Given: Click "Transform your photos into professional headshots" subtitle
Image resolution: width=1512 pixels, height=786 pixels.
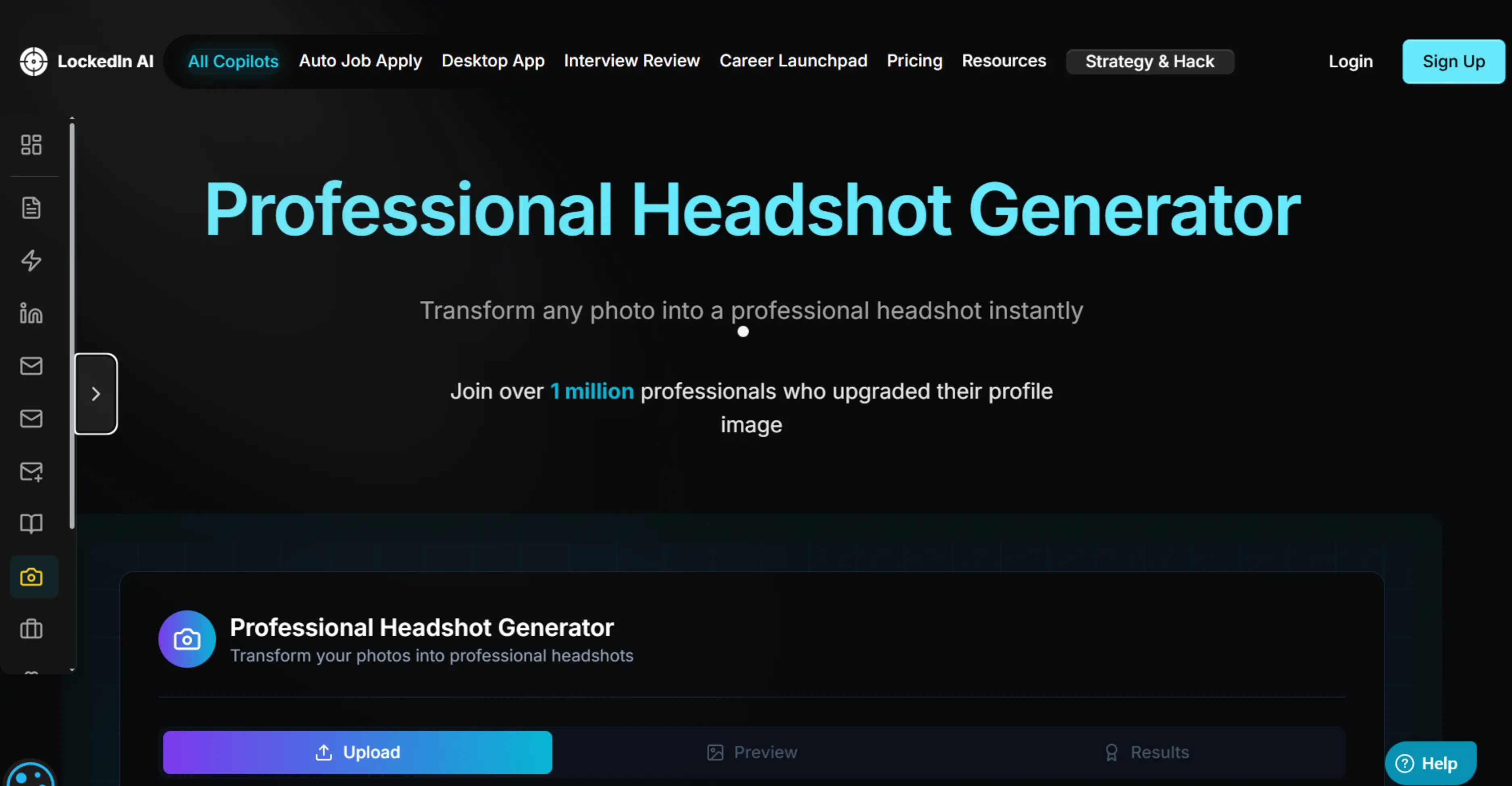Looking at the screenshot, I should click(431, 656).
